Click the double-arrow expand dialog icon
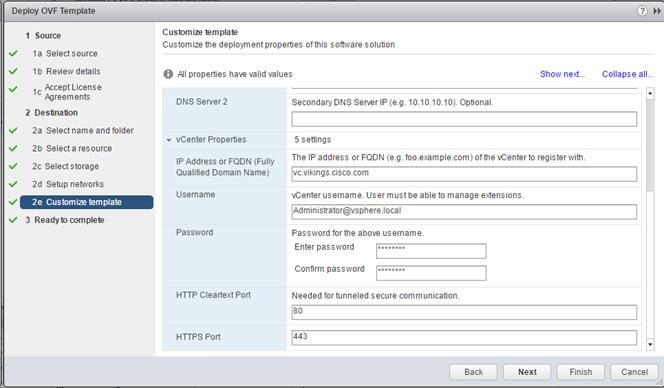664x388 pixels. (x=657, y=11)
